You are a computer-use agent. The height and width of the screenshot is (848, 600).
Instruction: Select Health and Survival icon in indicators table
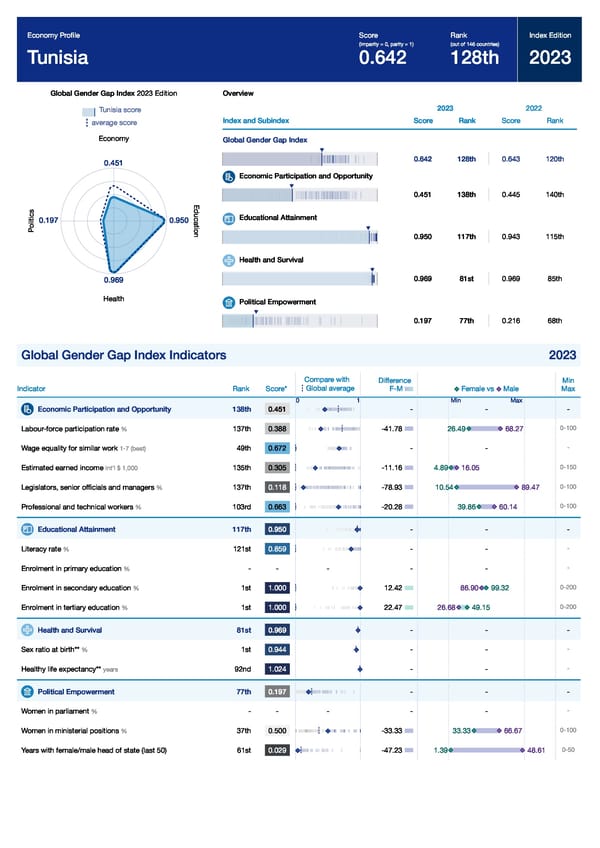coord(27,629)
